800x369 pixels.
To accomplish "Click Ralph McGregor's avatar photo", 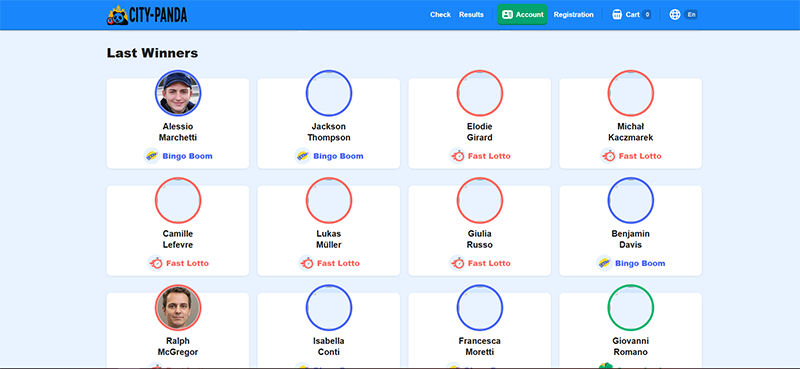I will (x=178, y=307).
